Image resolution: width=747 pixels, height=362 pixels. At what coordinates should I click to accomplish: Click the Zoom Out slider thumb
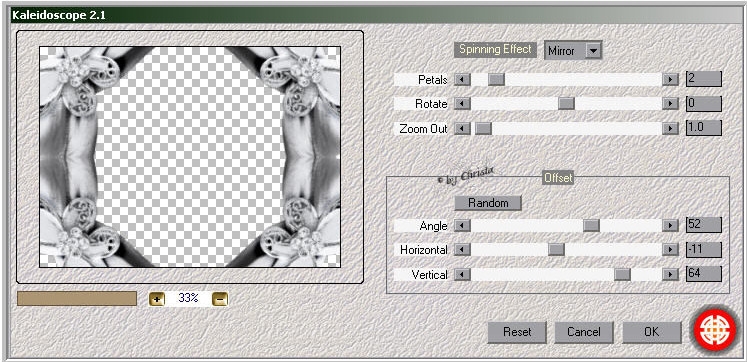coord(483,128)
